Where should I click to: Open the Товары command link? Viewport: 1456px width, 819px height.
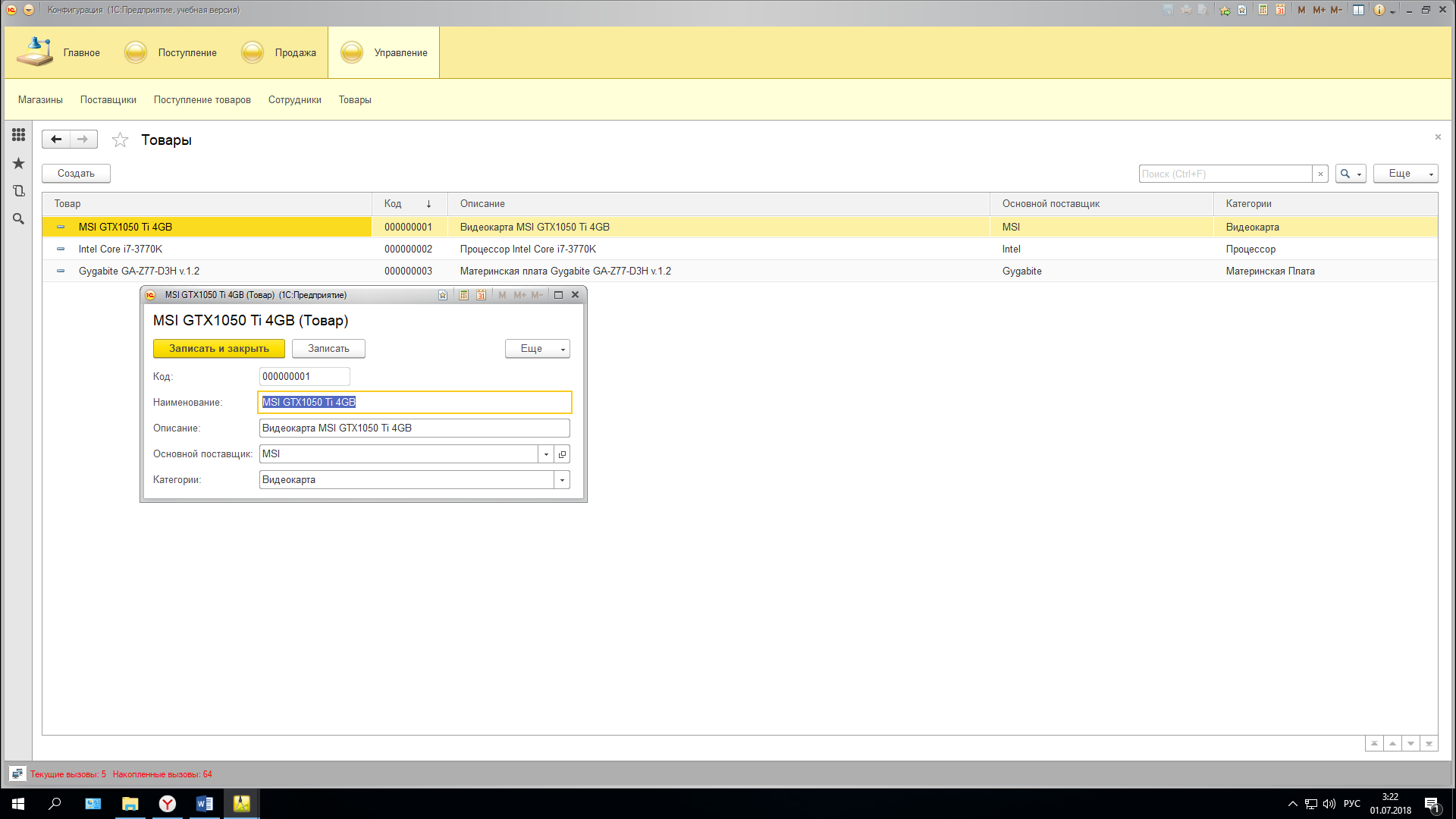coord(355,99)
